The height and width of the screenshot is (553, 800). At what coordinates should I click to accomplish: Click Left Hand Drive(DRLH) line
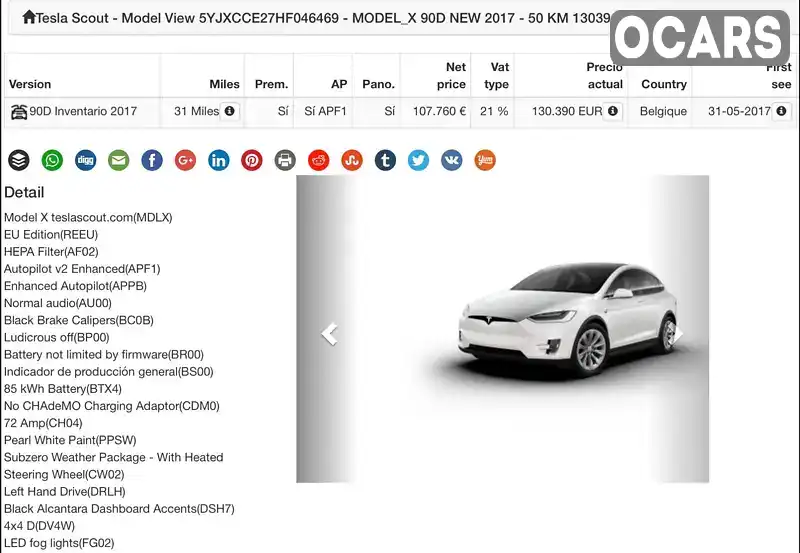click(65, 491)
